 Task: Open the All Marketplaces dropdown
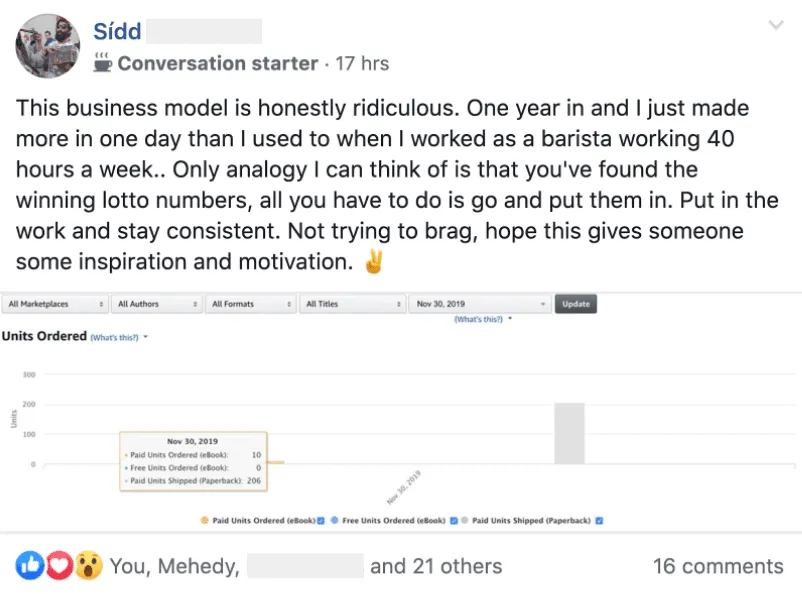tap(56, 304)
